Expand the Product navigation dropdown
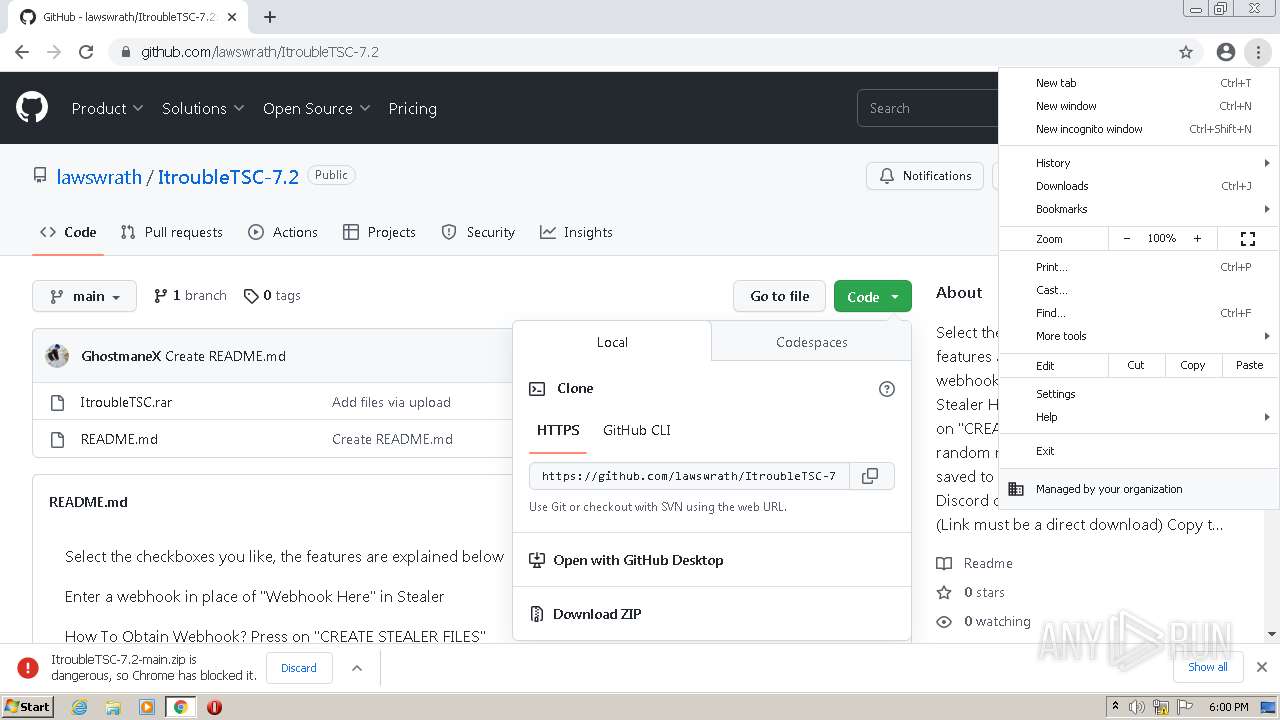 [107, 108]
